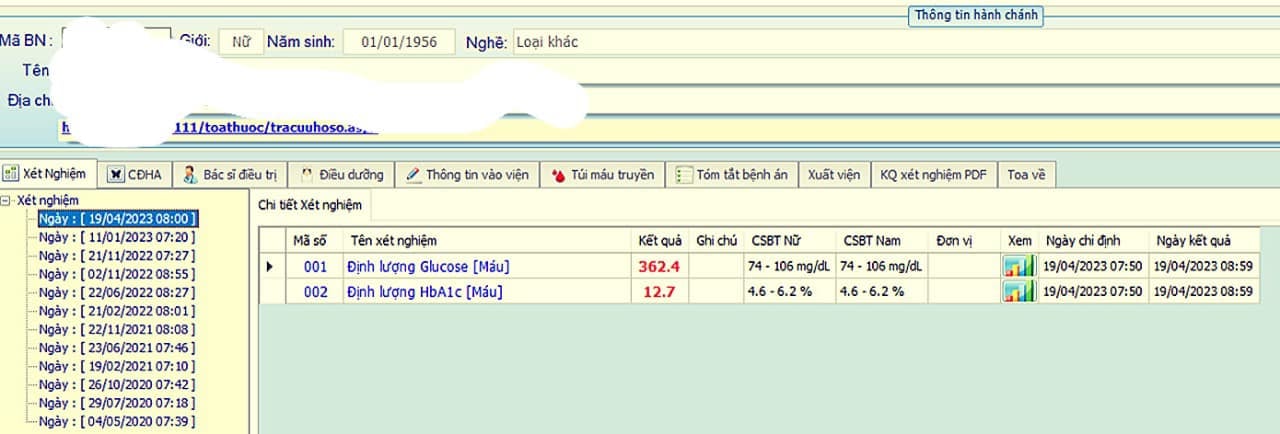1280x434 pixels.
Task: Click the Định lượng HbA1c [Máu] test name
Action: (425, 292)
